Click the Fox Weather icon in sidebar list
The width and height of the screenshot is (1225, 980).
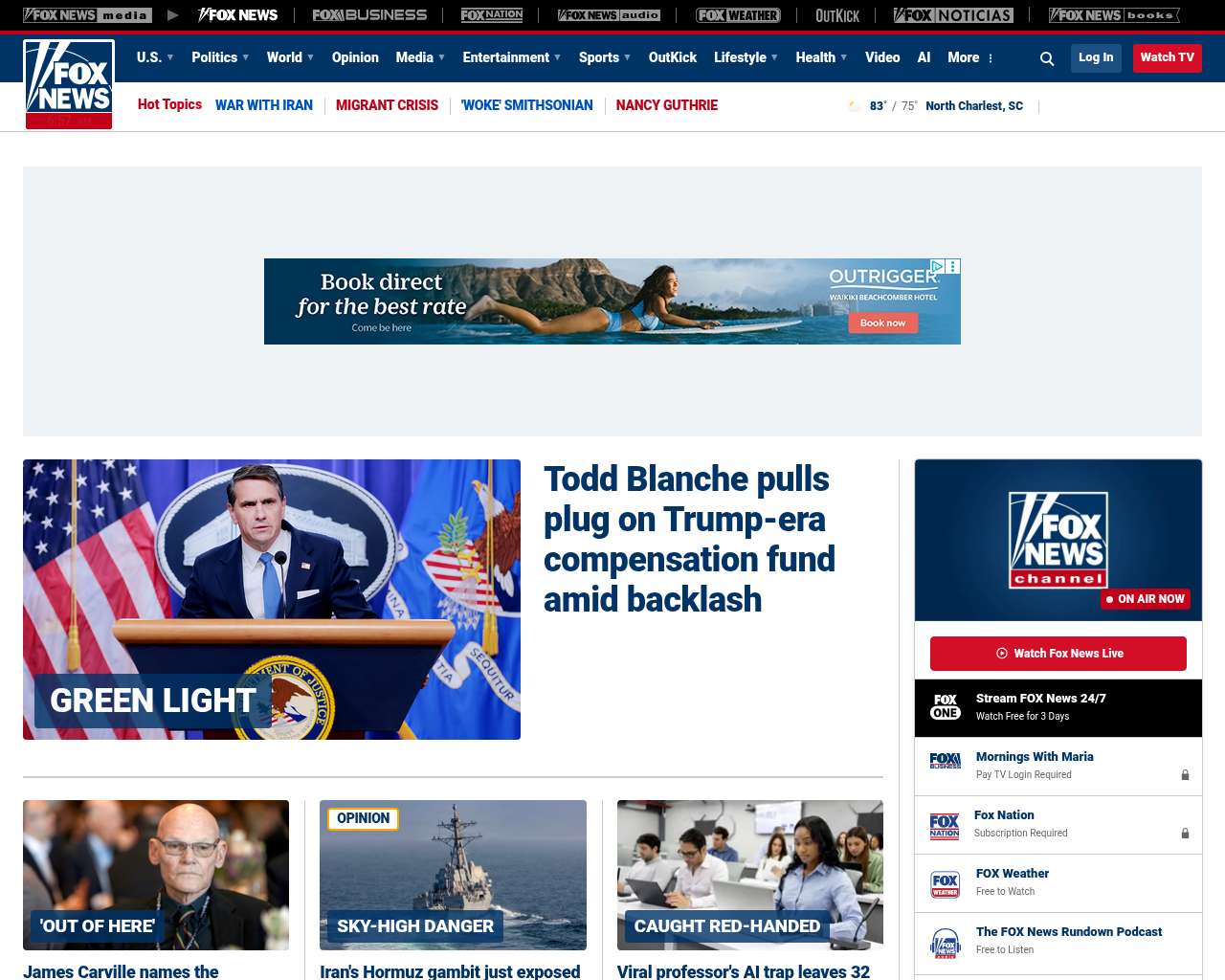(946, 884)
